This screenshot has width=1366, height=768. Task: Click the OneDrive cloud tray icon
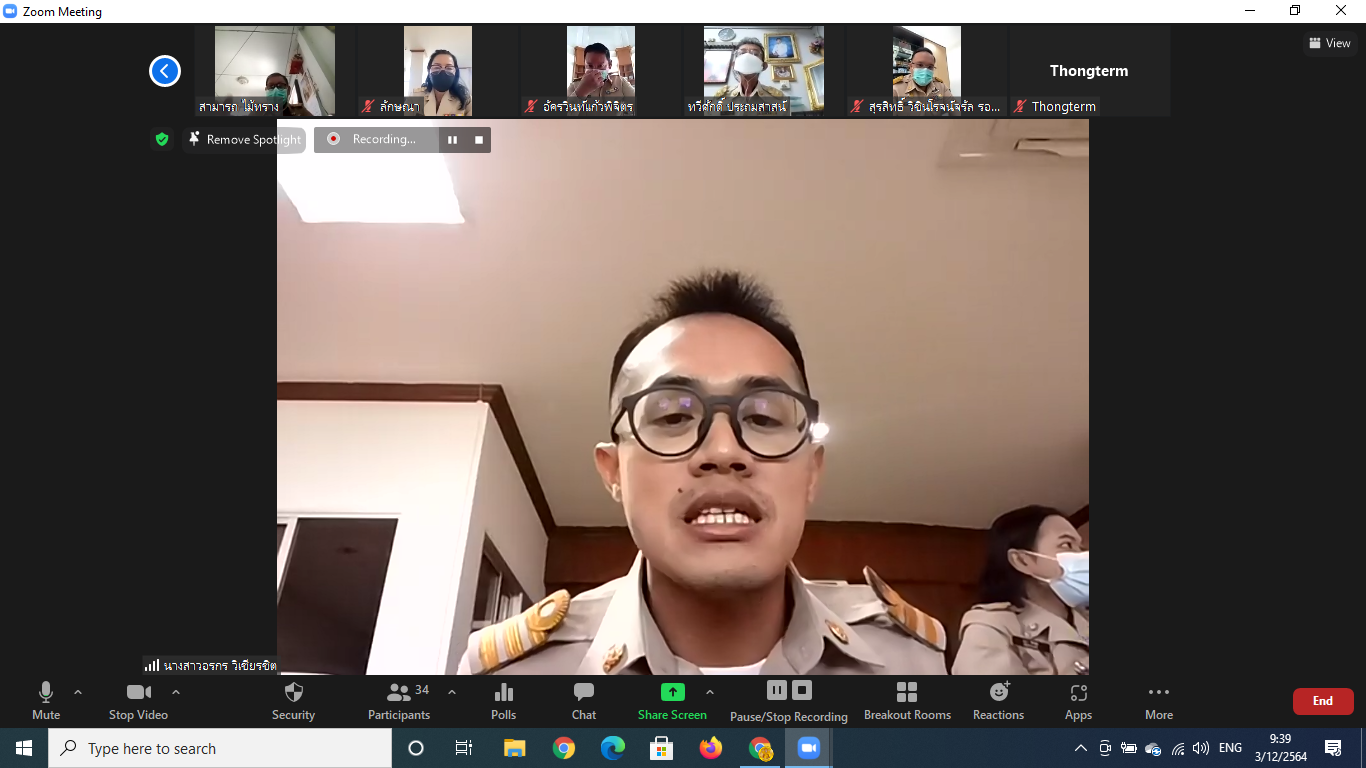pyautogui.click(x=1153, y=748)
